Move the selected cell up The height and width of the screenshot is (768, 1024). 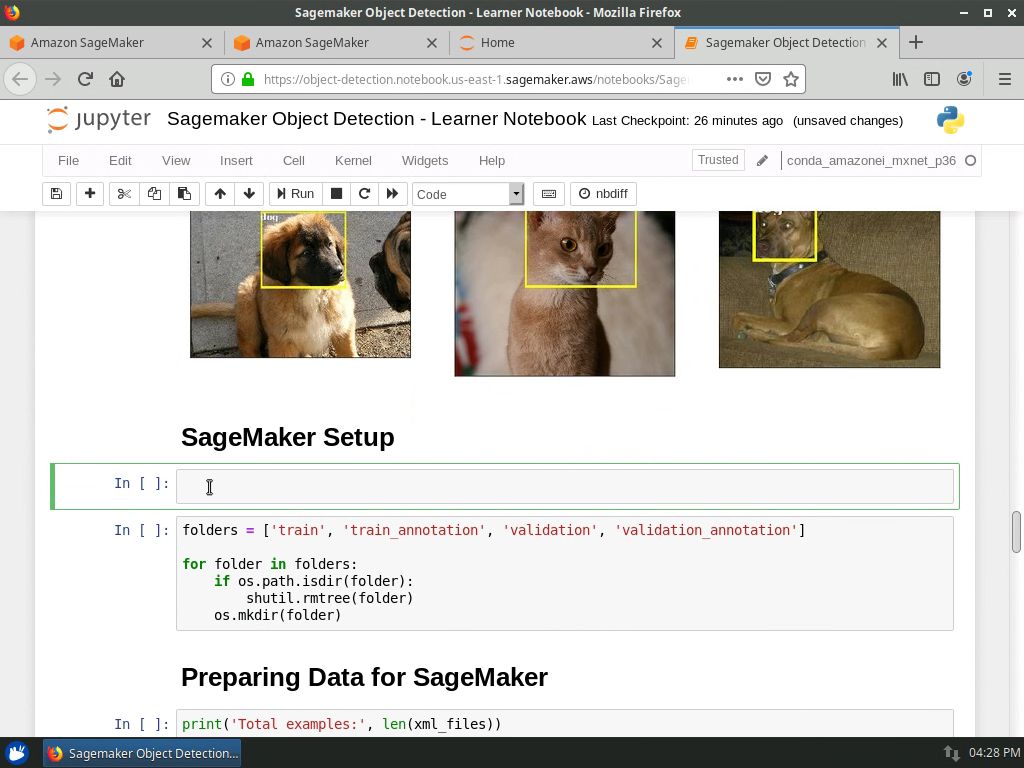[x=220, y=194]
